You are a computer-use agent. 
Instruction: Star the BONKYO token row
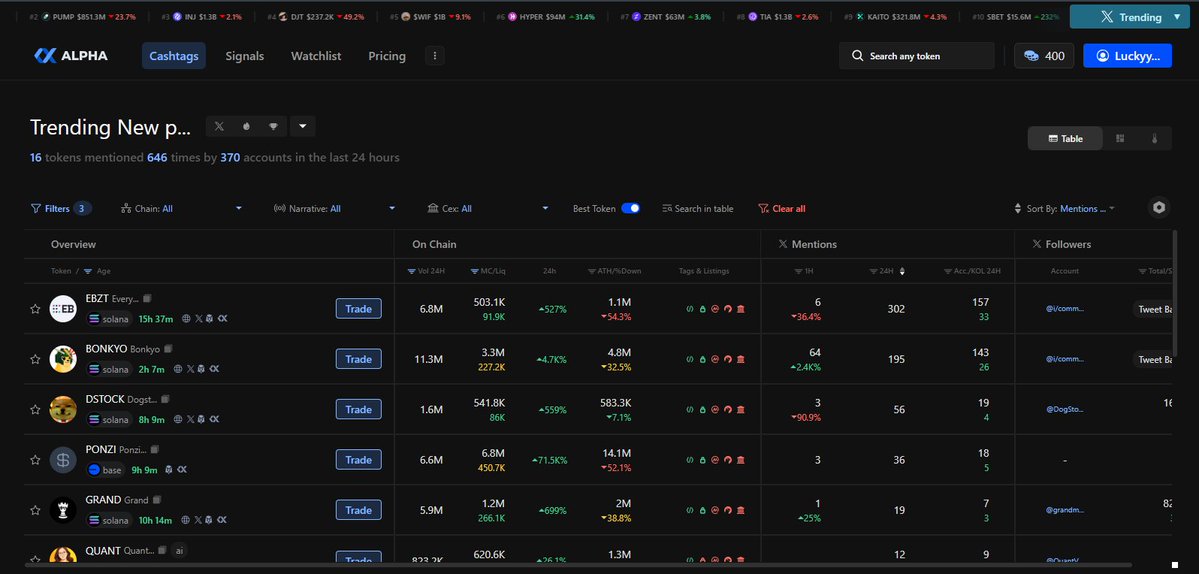pyautogui.click(x=35, y=359)
